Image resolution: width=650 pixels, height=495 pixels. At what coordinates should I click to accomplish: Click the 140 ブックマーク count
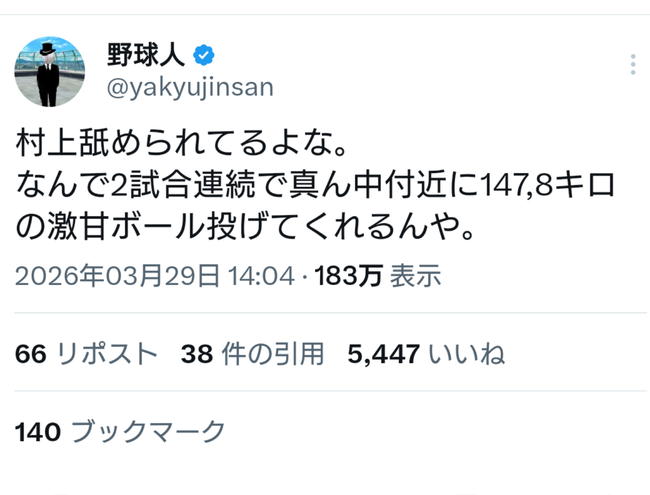coord(120,431)
